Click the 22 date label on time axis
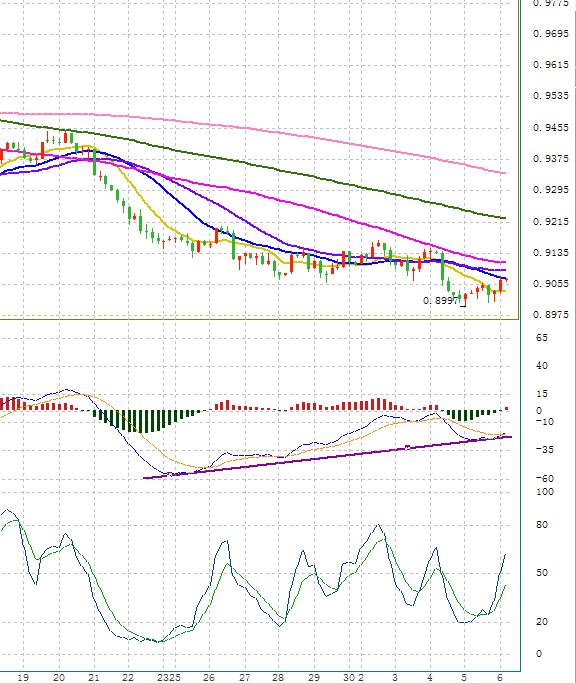The width and height of the screenshot is (576, 683). tap(128, 677)
